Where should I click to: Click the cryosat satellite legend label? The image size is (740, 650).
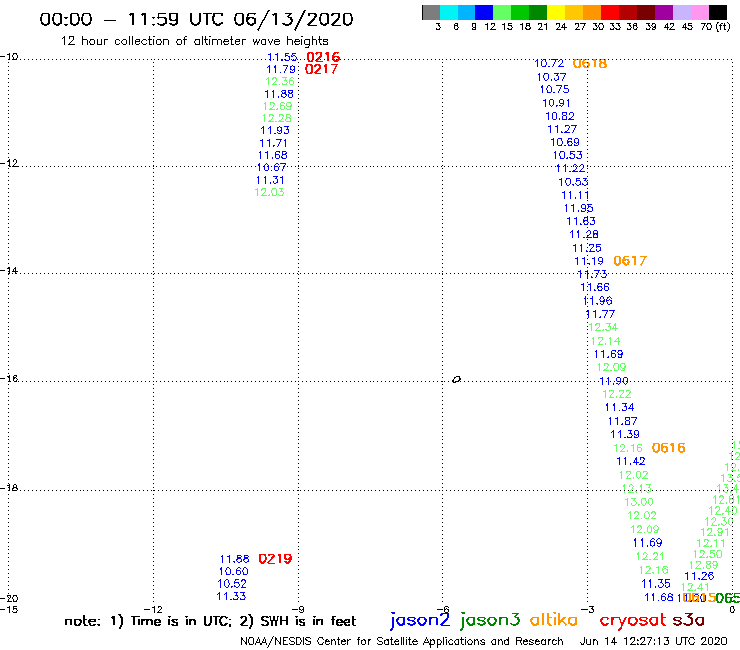pyautogui.click(x=632, y=620)
